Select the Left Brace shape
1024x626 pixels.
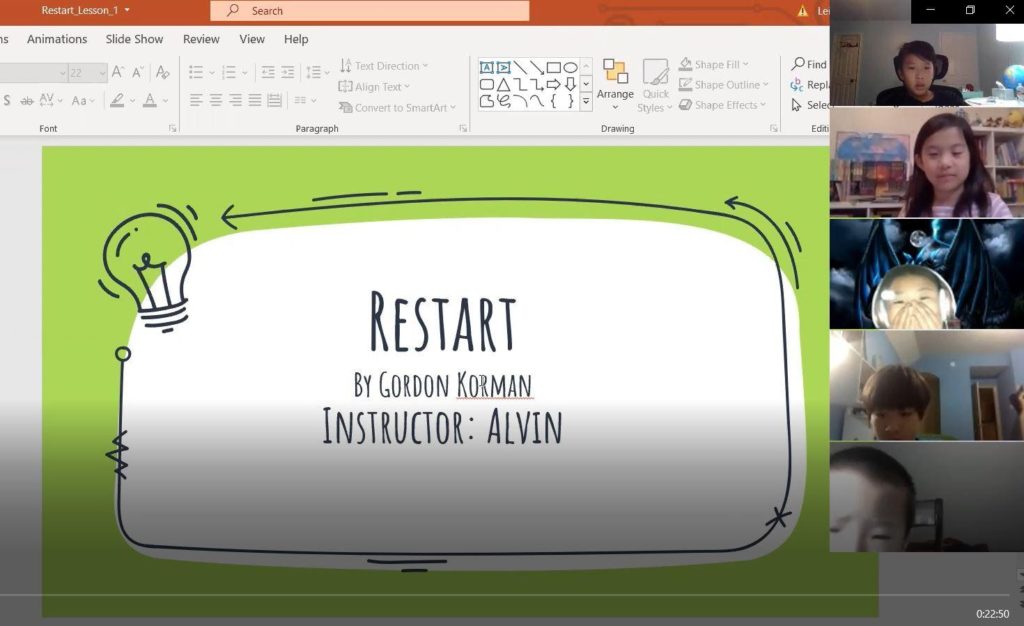tap(554, 101)
